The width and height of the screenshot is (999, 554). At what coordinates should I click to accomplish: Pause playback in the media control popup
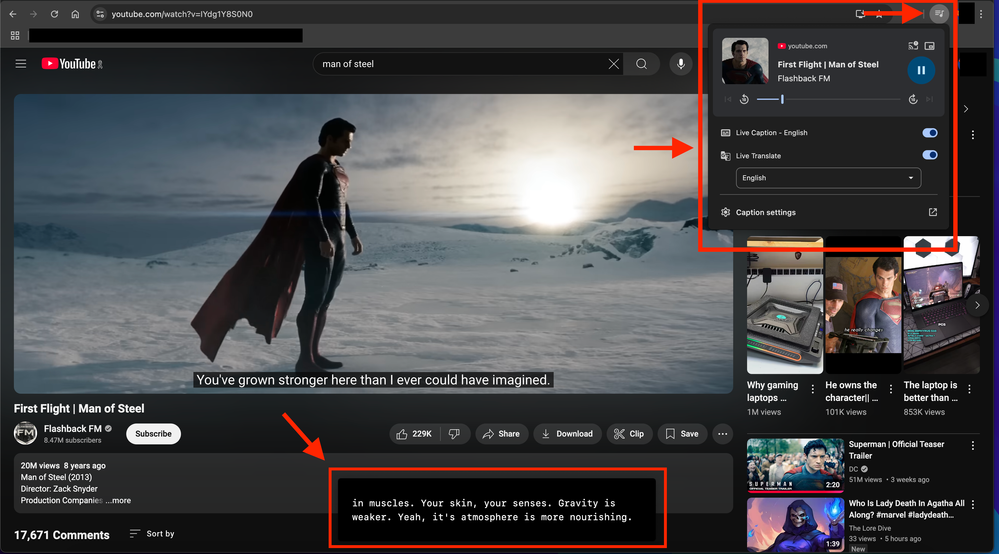coord(921,70)
